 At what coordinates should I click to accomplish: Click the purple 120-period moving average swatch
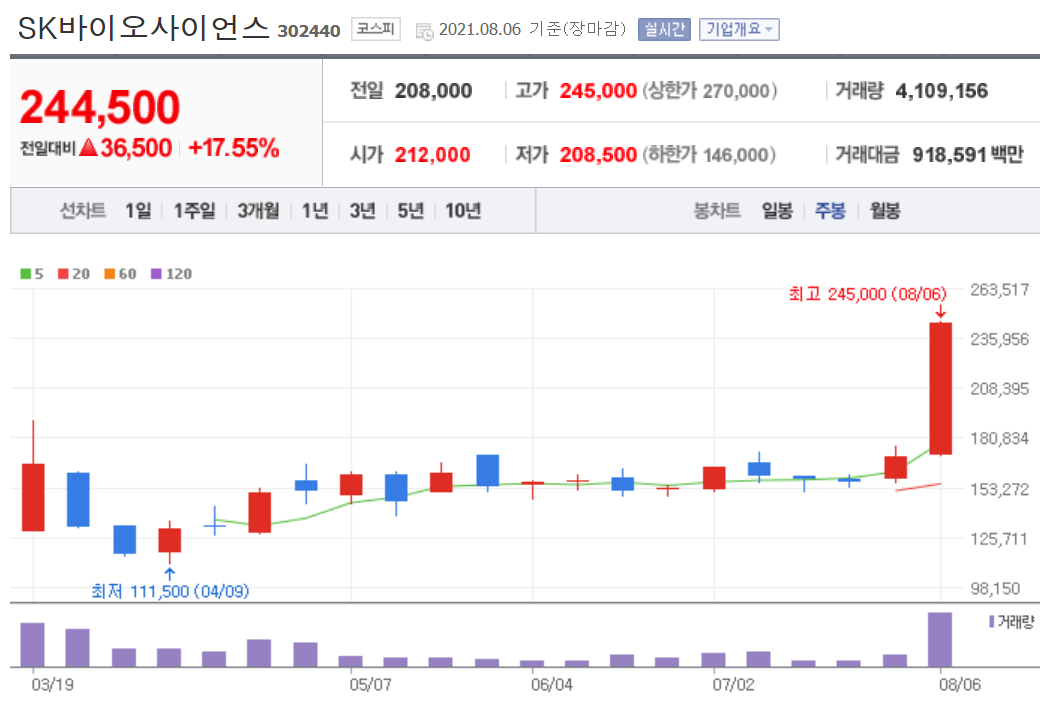157,274
